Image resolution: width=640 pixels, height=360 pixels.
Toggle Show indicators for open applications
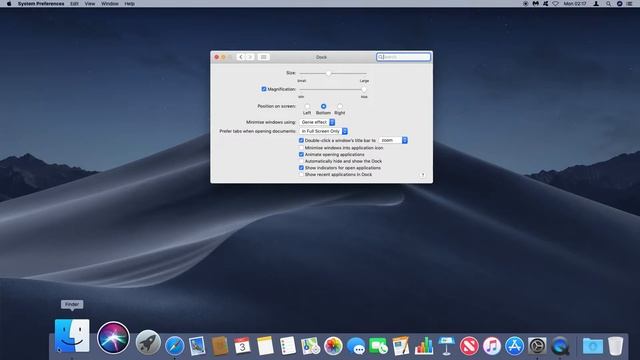(x=301, y=168)
